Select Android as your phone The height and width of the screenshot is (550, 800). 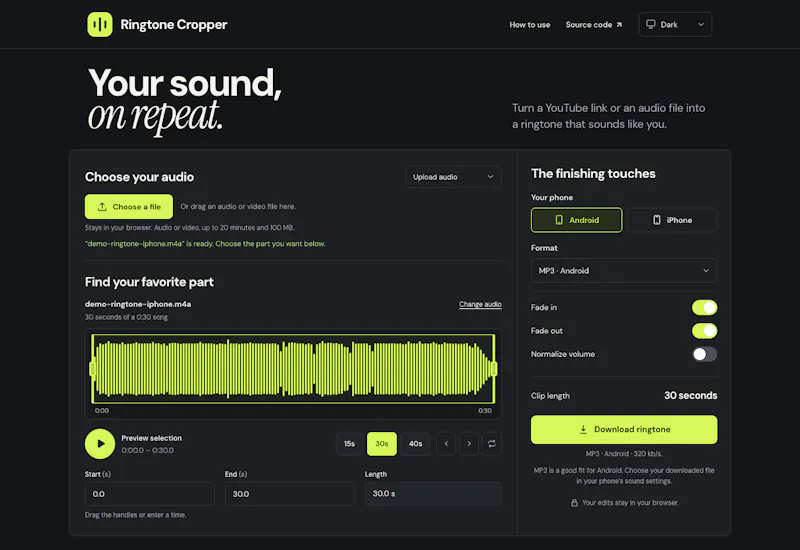point(577,220)
